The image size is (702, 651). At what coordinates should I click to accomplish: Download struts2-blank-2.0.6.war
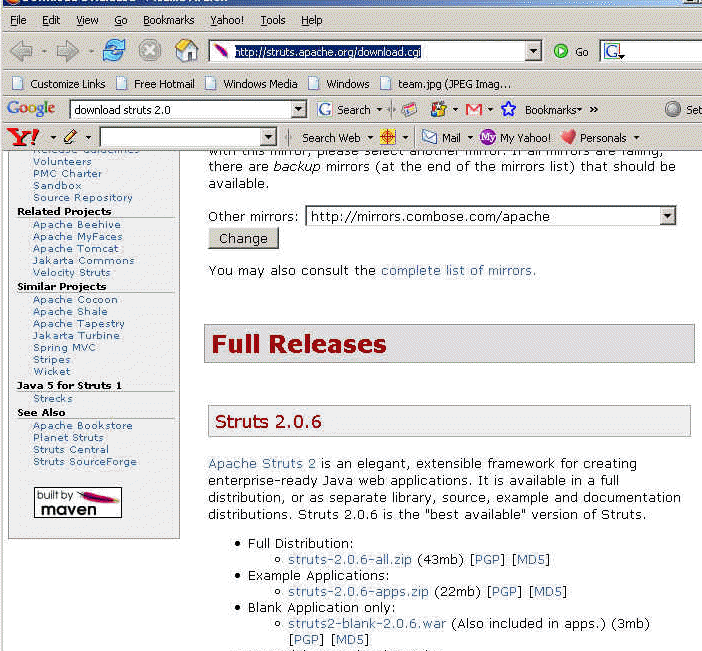click(x=367, y=624)
